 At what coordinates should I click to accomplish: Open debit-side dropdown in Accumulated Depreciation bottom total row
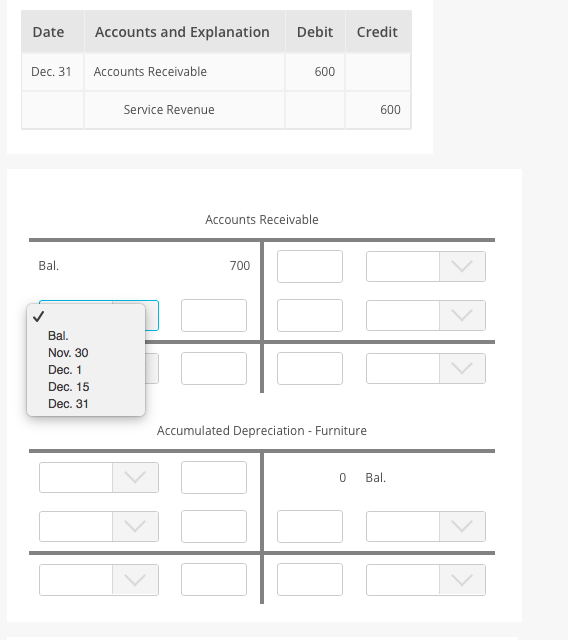99,580
